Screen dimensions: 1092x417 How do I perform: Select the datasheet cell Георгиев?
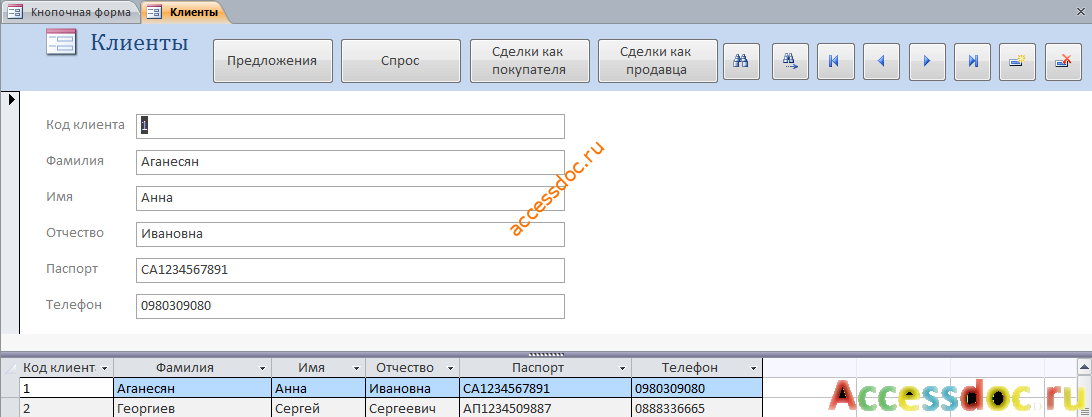(x=192, y=409)
